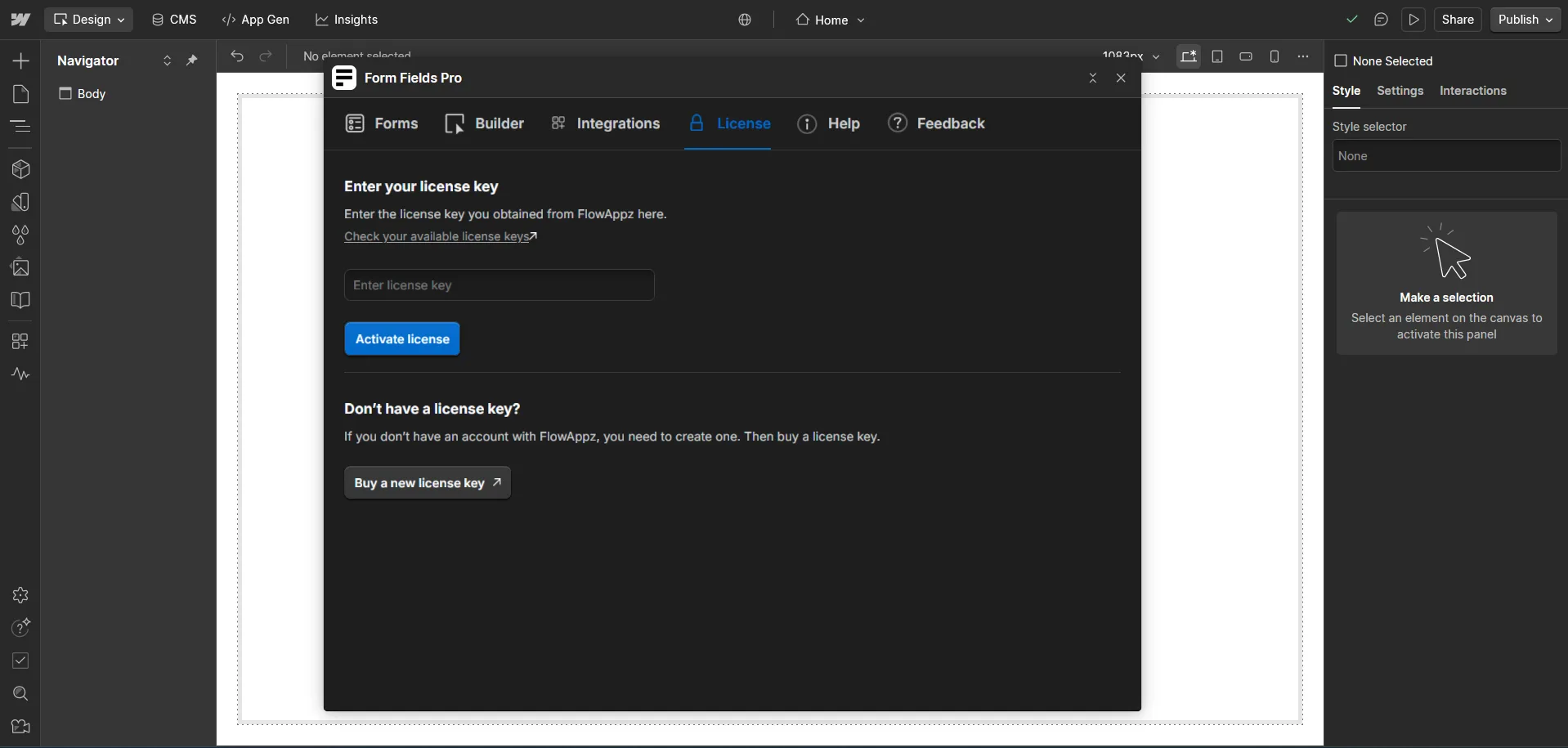Viewport: 1568px width, 748px height.
Task: Open the search magnifier tool
Action: click(x=20, y=694)
